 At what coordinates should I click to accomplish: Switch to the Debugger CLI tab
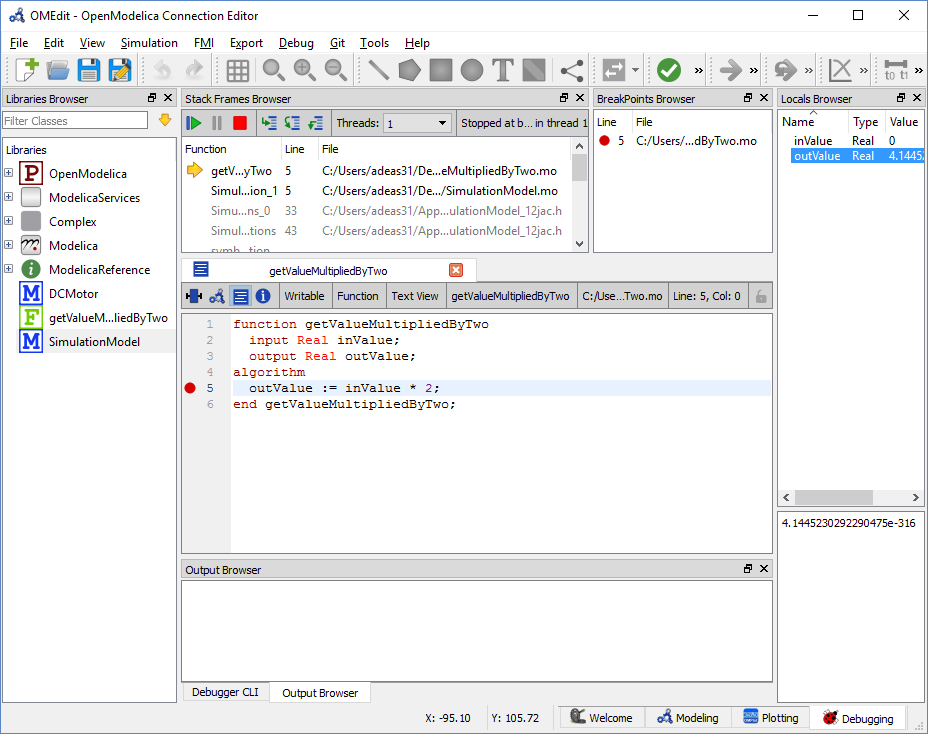click(x=225, y=691)
